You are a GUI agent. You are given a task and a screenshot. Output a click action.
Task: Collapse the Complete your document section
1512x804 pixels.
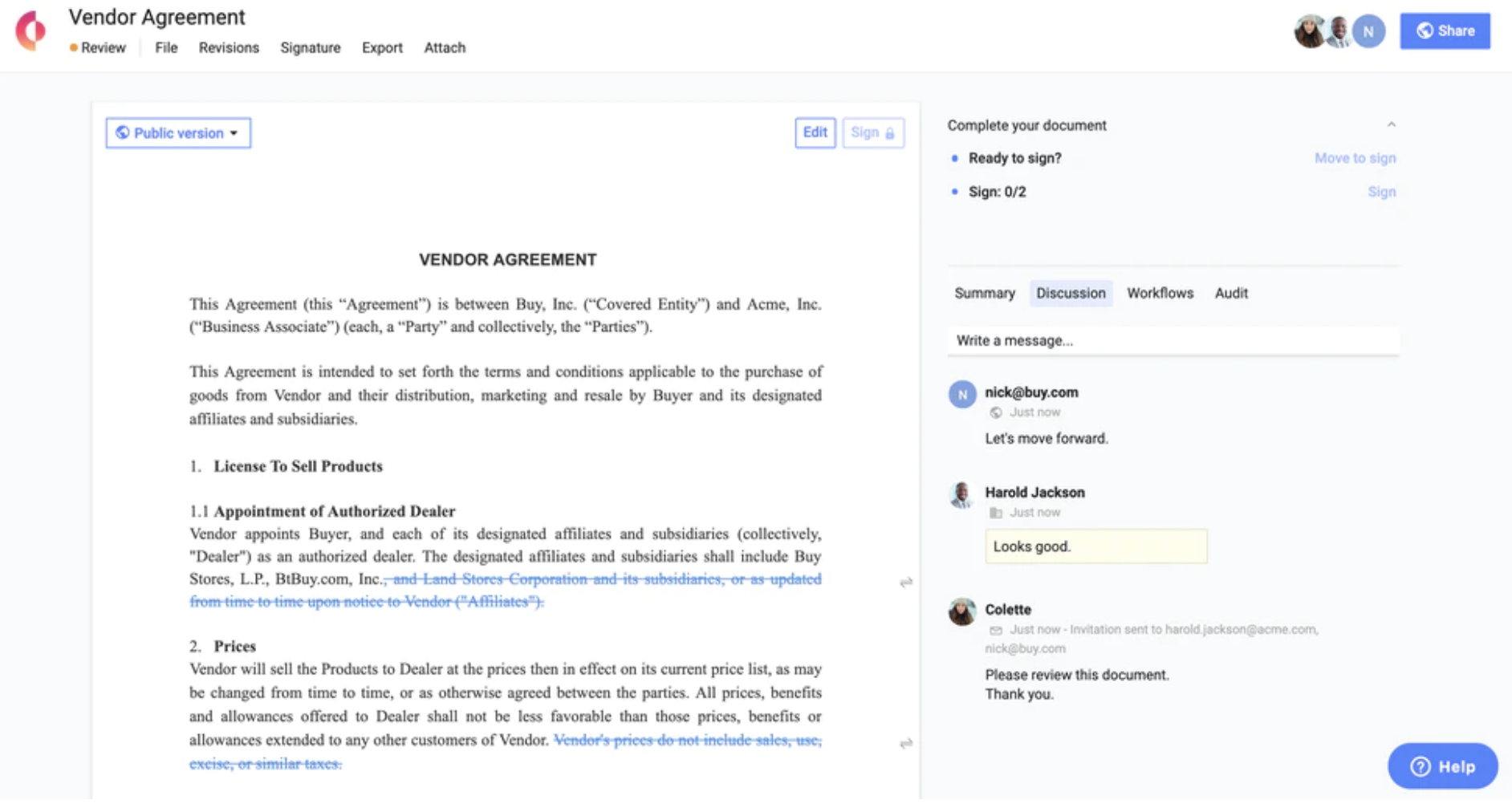1391,124
